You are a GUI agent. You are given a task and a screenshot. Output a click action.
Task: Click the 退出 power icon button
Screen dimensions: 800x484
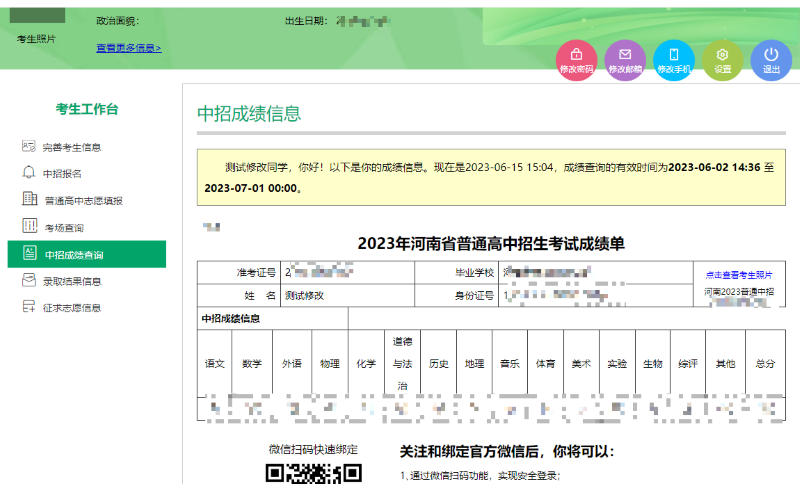tap(771, 61)
